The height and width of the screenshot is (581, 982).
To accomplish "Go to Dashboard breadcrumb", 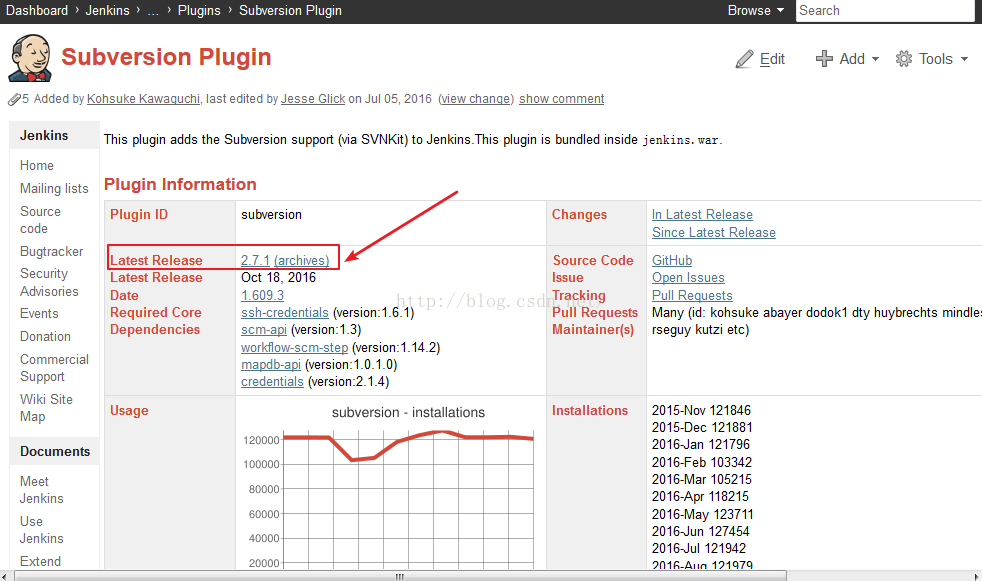I will tap(37, 11).
